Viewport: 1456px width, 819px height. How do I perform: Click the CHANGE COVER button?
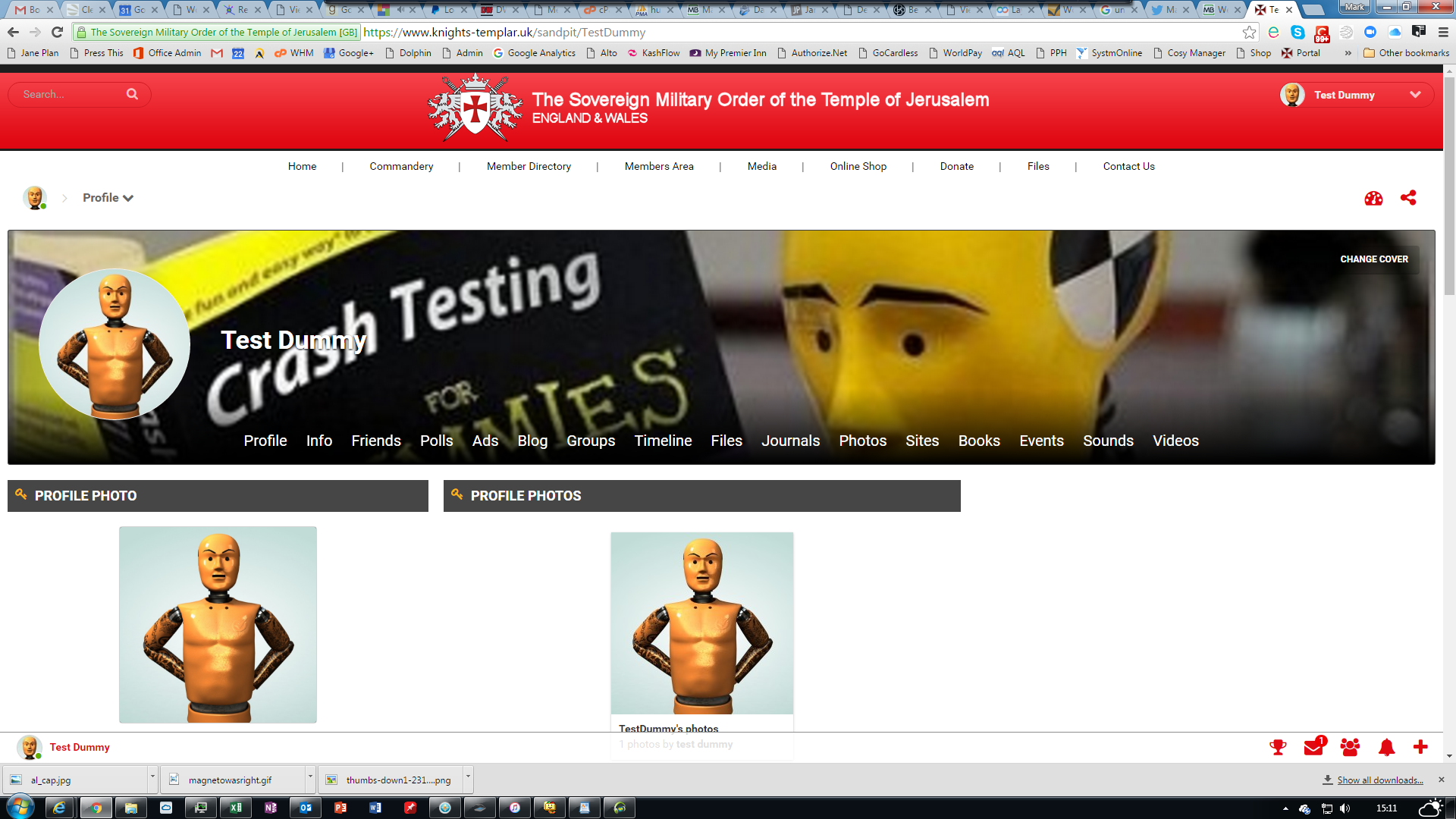click(1373, 259)
